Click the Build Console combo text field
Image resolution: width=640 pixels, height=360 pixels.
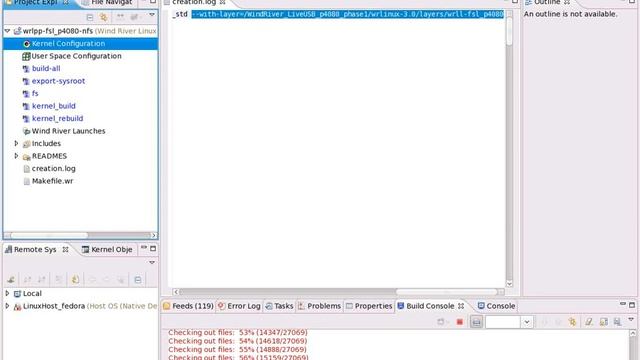[x=503, y=322]
